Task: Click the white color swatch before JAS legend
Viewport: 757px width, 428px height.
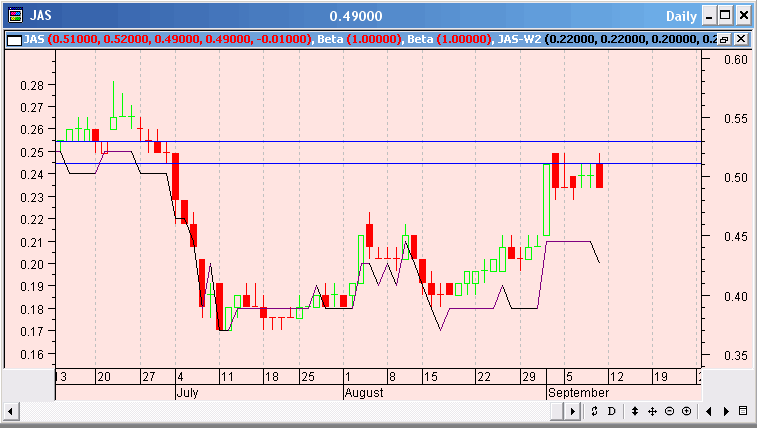Action: point(14,40)
